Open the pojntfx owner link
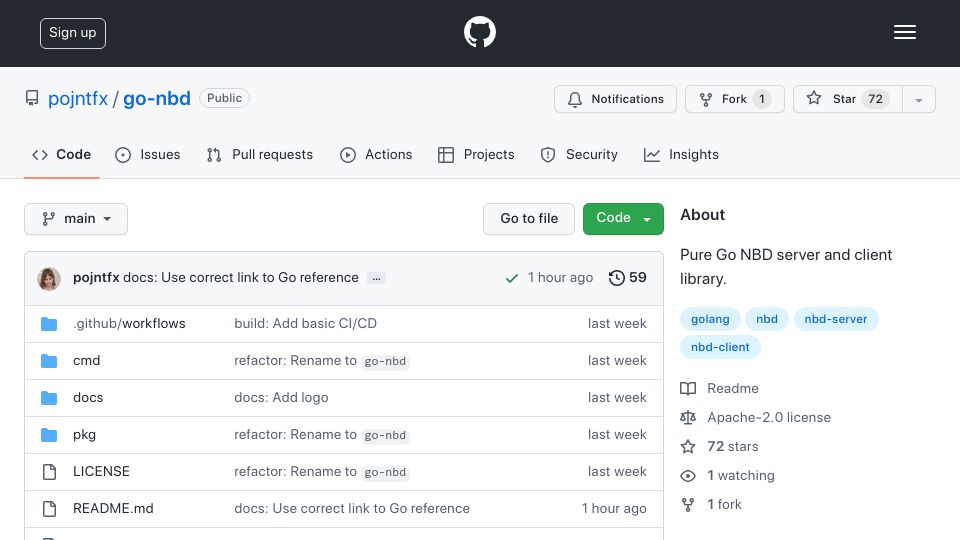This screenshot has height=540, width=960. point(78,99)
